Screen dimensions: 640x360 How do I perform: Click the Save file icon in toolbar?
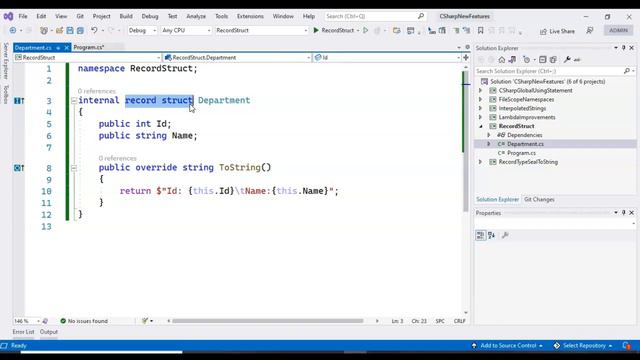click(x=70, y=31)
